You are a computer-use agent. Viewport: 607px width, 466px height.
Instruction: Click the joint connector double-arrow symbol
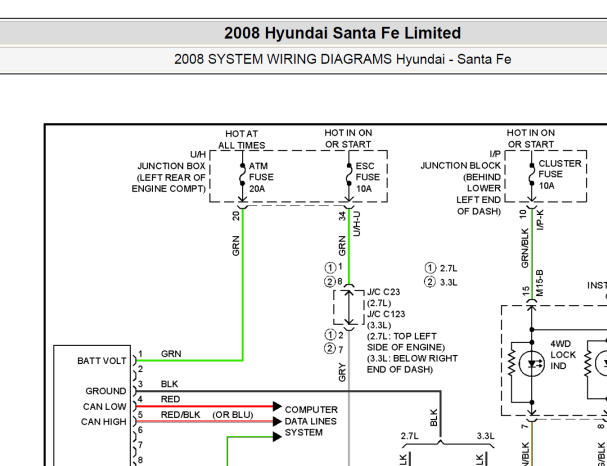point(349,307)
